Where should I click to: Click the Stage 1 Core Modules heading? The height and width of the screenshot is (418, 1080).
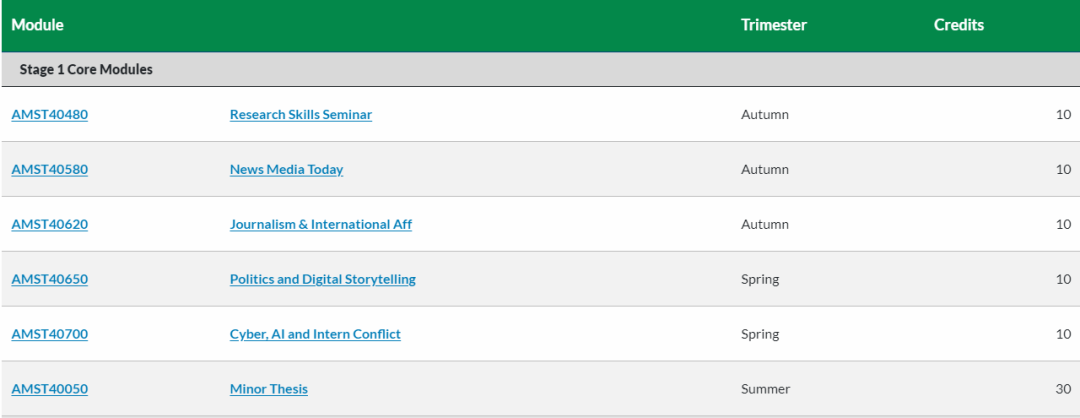[x=86, y=70]
